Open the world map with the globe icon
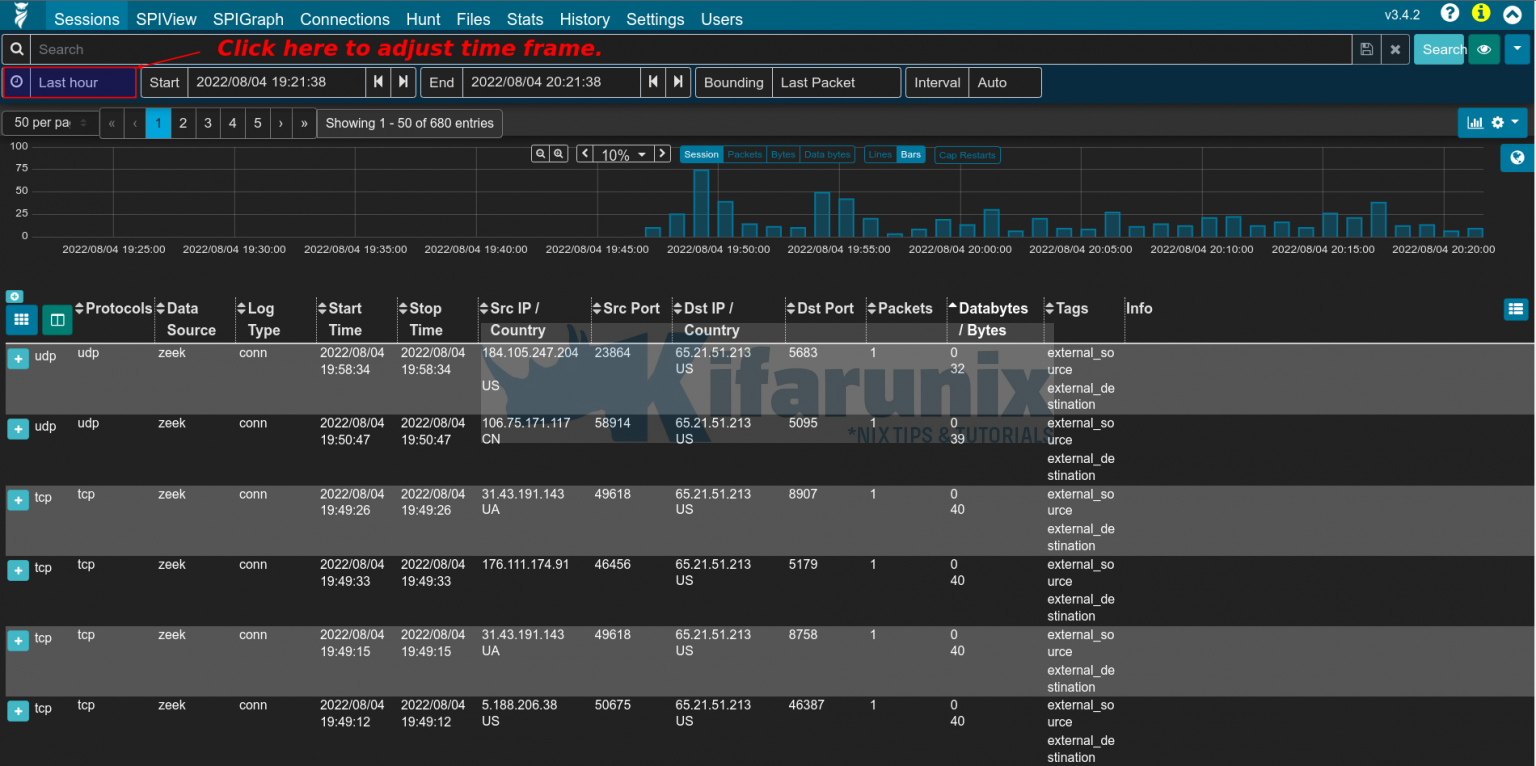This screenshot has height=766, width=1536. click(1516, 157)
